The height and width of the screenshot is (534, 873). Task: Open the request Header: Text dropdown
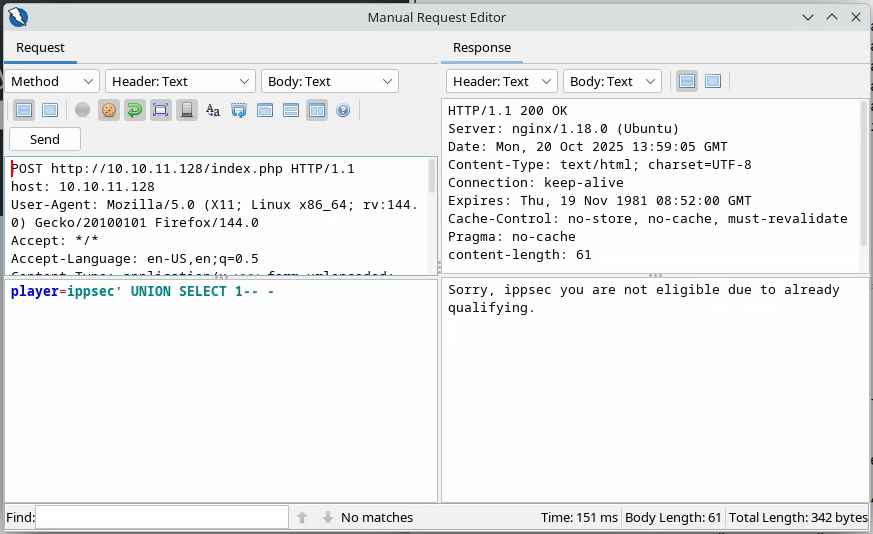[181, 81]
